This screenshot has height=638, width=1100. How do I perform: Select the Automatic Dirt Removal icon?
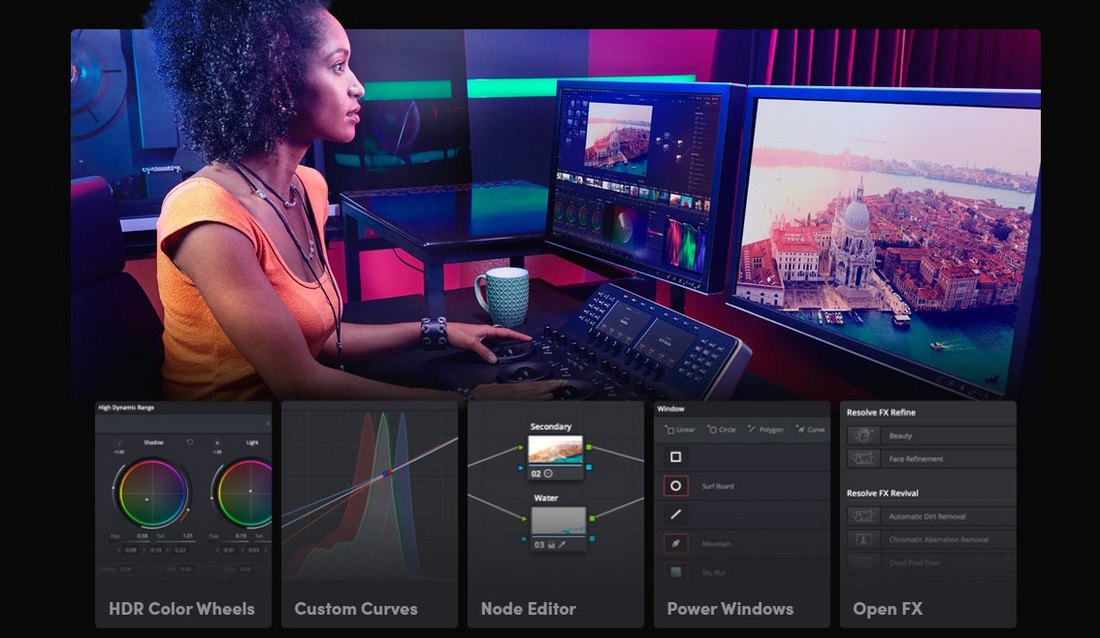[863, 517]
